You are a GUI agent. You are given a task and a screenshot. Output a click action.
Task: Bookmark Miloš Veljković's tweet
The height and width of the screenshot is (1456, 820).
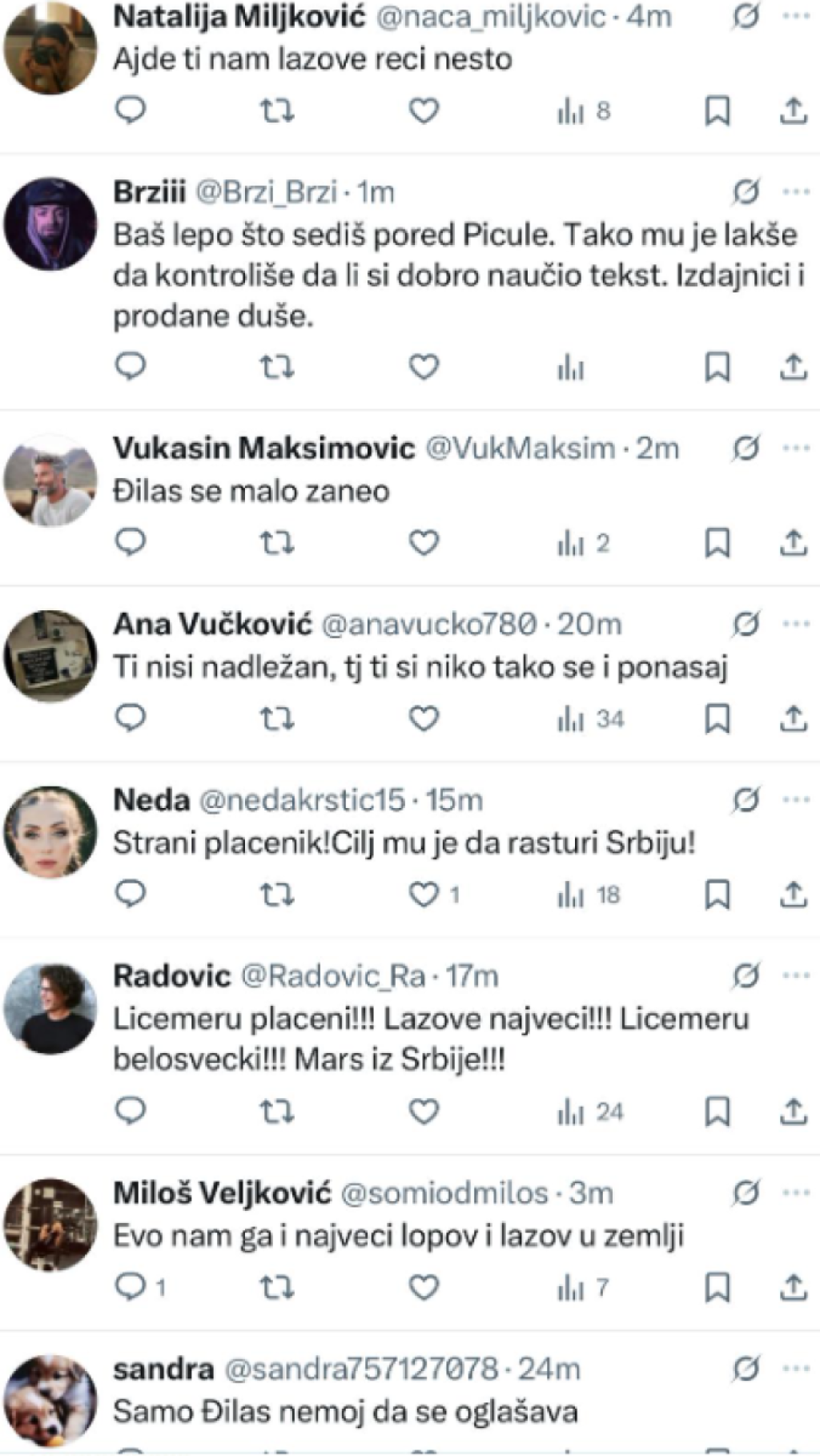click(x=717, y=1287)
